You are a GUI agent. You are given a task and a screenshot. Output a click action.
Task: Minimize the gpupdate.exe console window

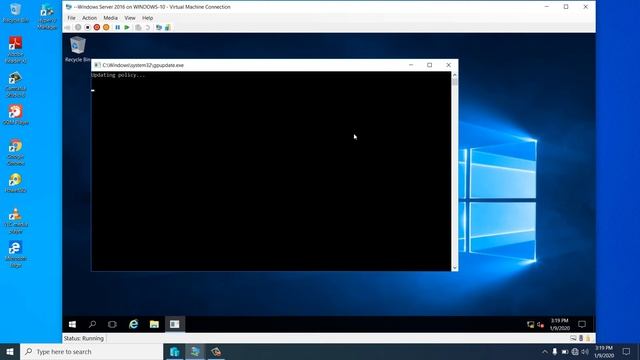click(411, 65)
